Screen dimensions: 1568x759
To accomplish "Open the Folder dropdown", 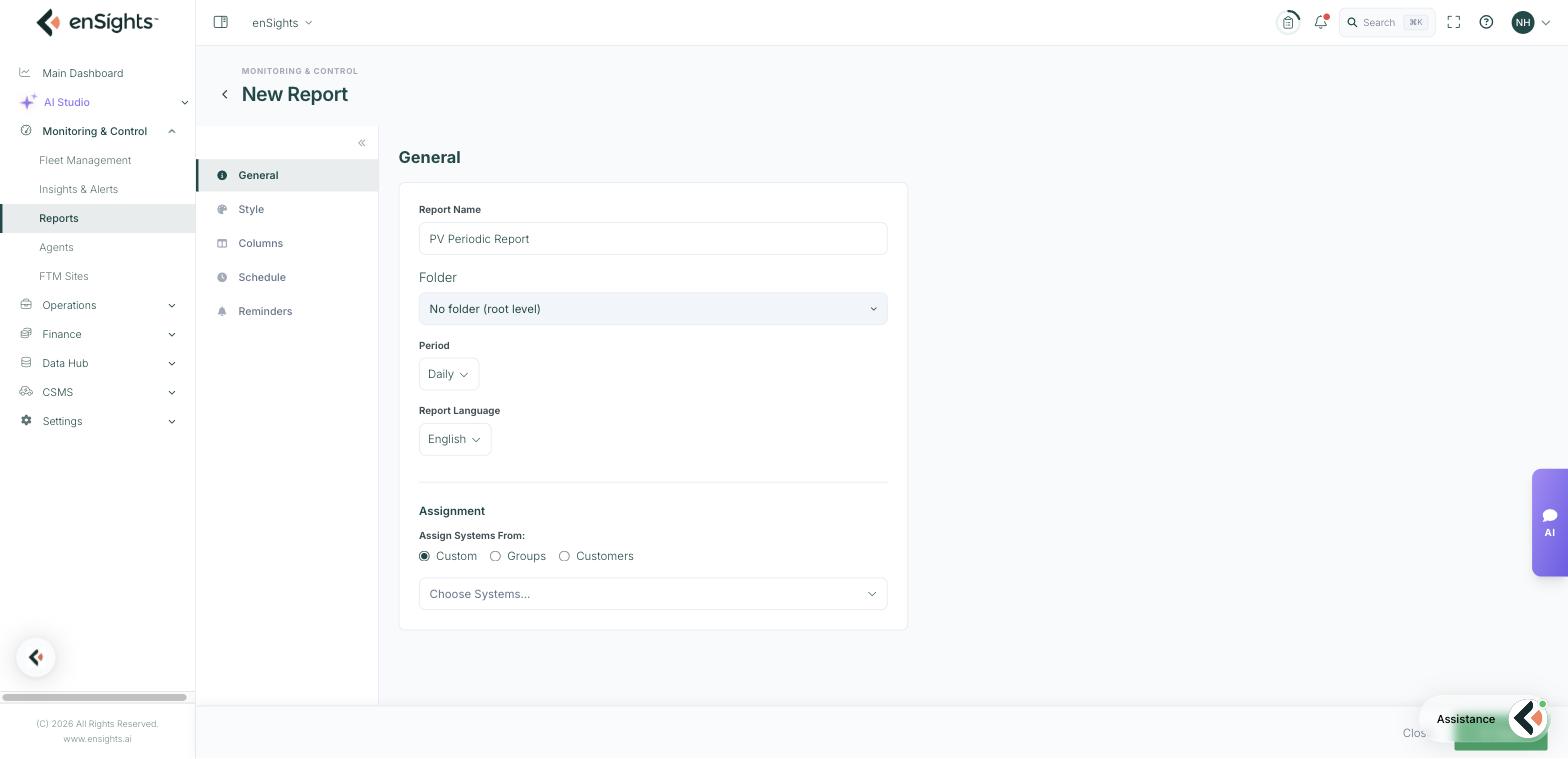I will [x=653, y=309].
